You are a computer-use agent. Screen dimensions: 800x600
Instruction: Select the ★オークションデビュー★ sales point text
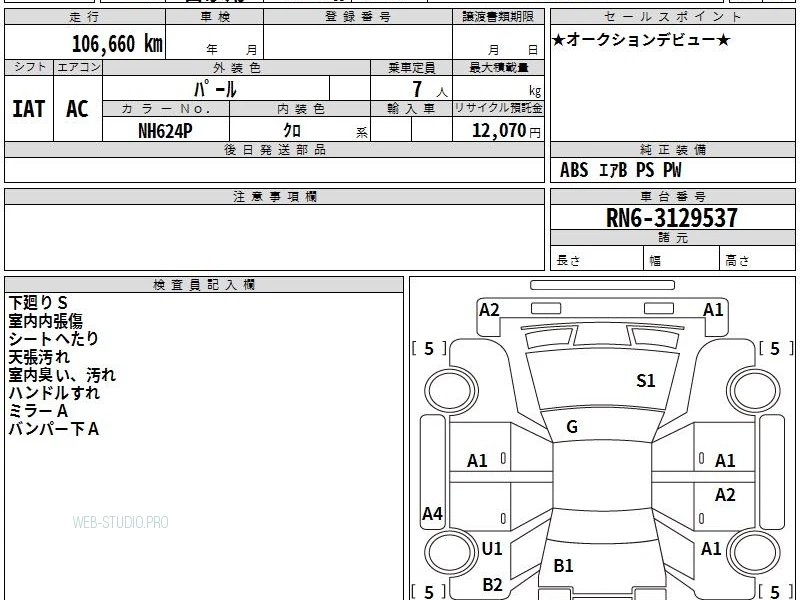coord(641,40)
